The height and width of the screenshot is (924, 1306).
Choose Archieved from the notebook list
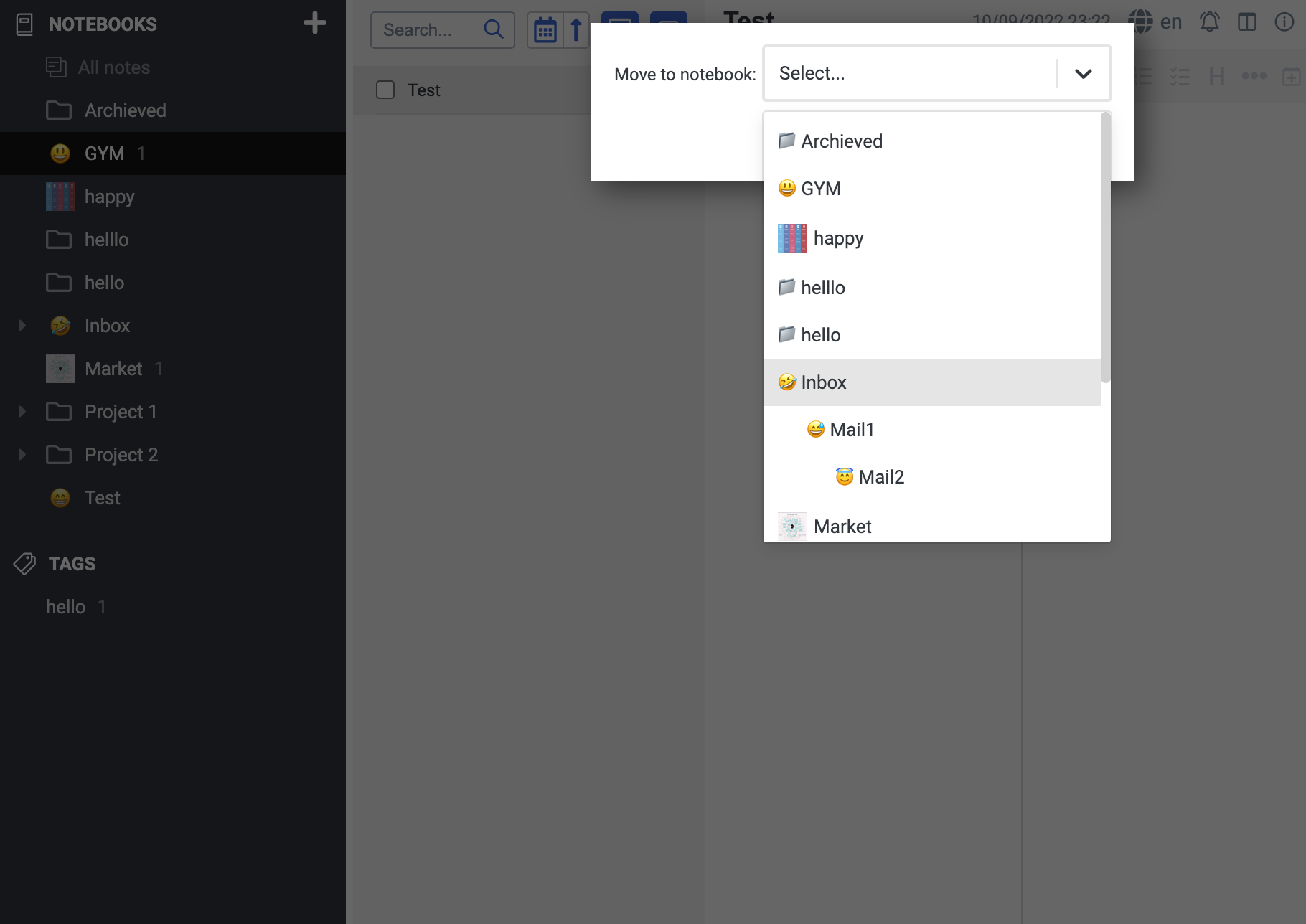point(841,141)
